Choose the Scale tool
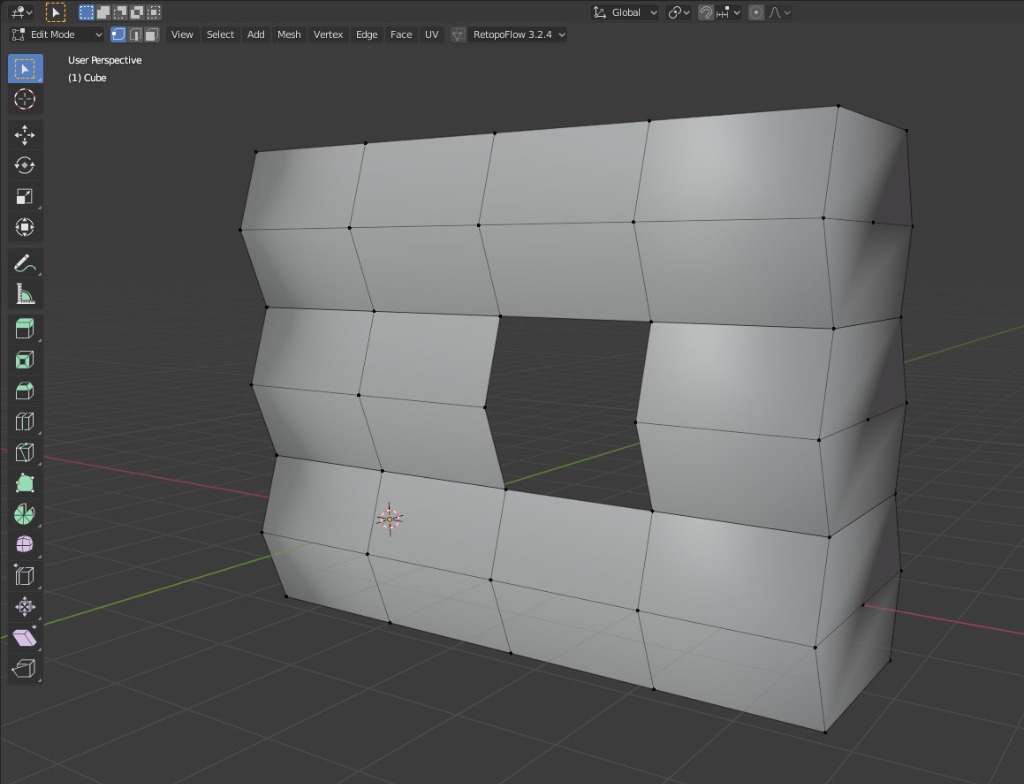 (x=25, y=196)
